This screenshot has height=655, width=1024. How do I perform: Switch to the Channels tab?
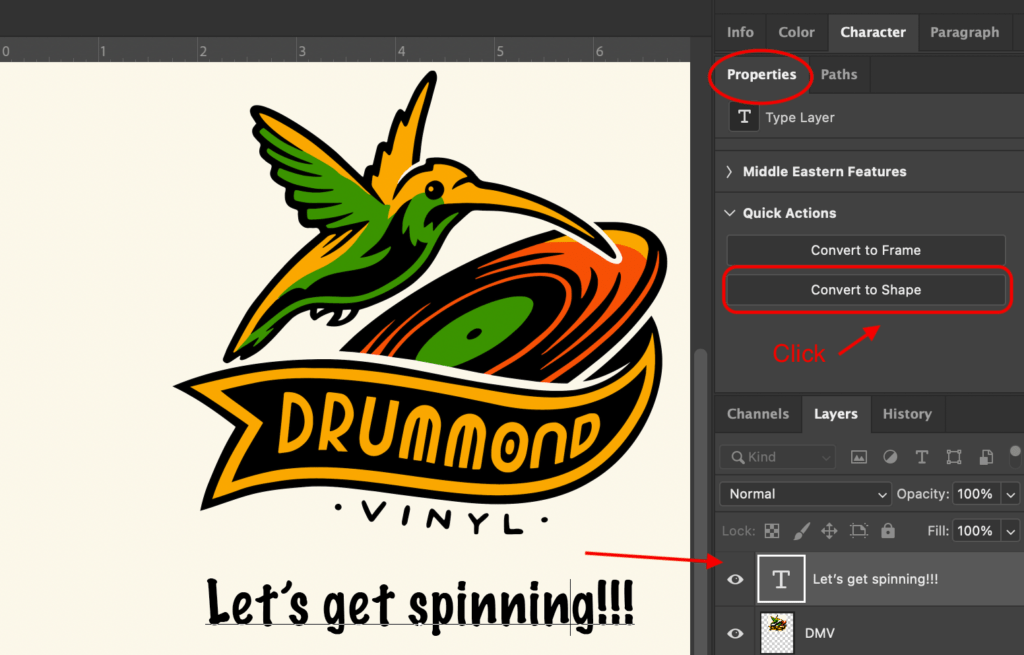click(x=757, y=414)
